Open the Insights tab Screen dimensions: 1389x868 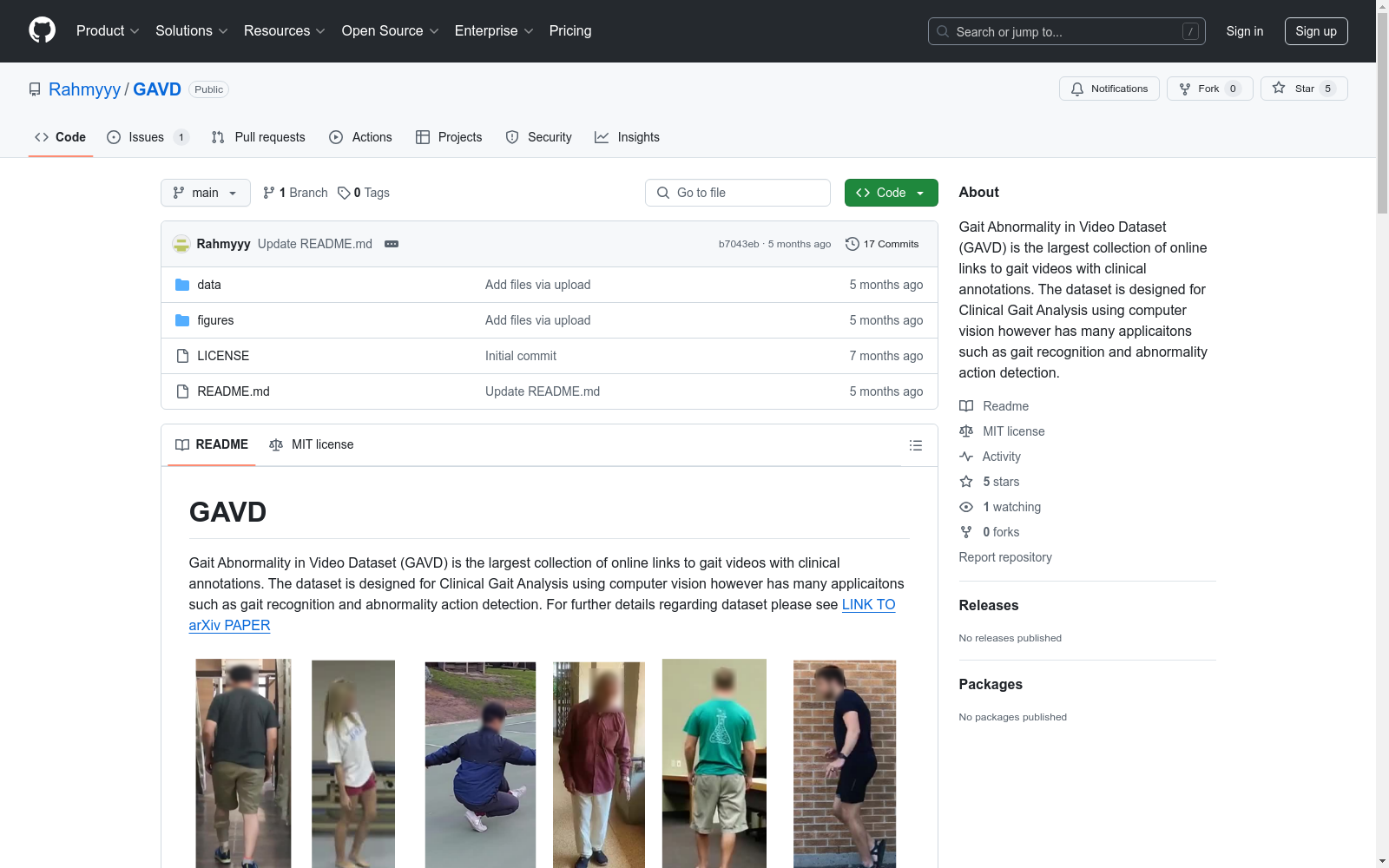point(628,137)
